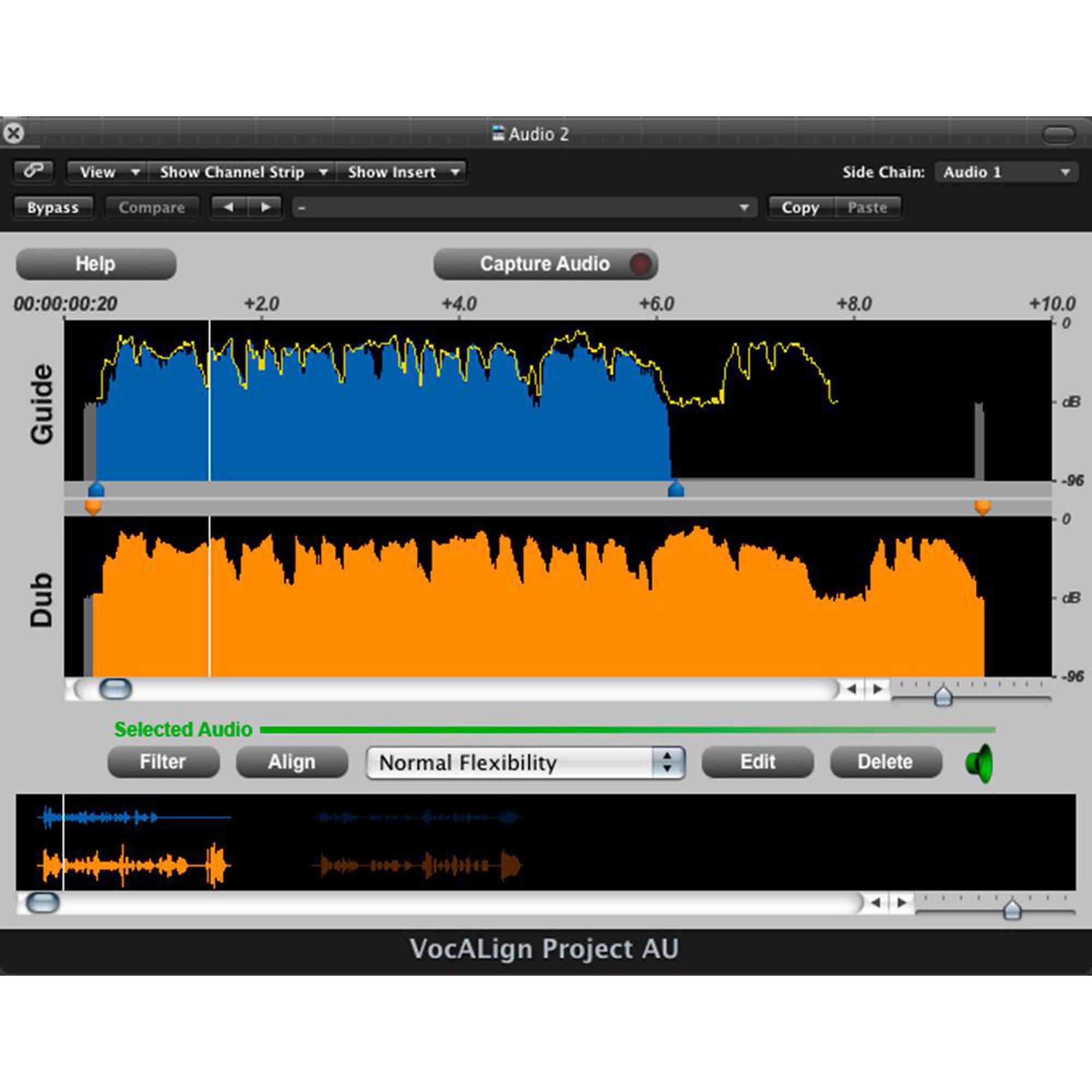Click the previous setting arrow icon
The image size is (1092, 1092).
click(x=228, y=207)
